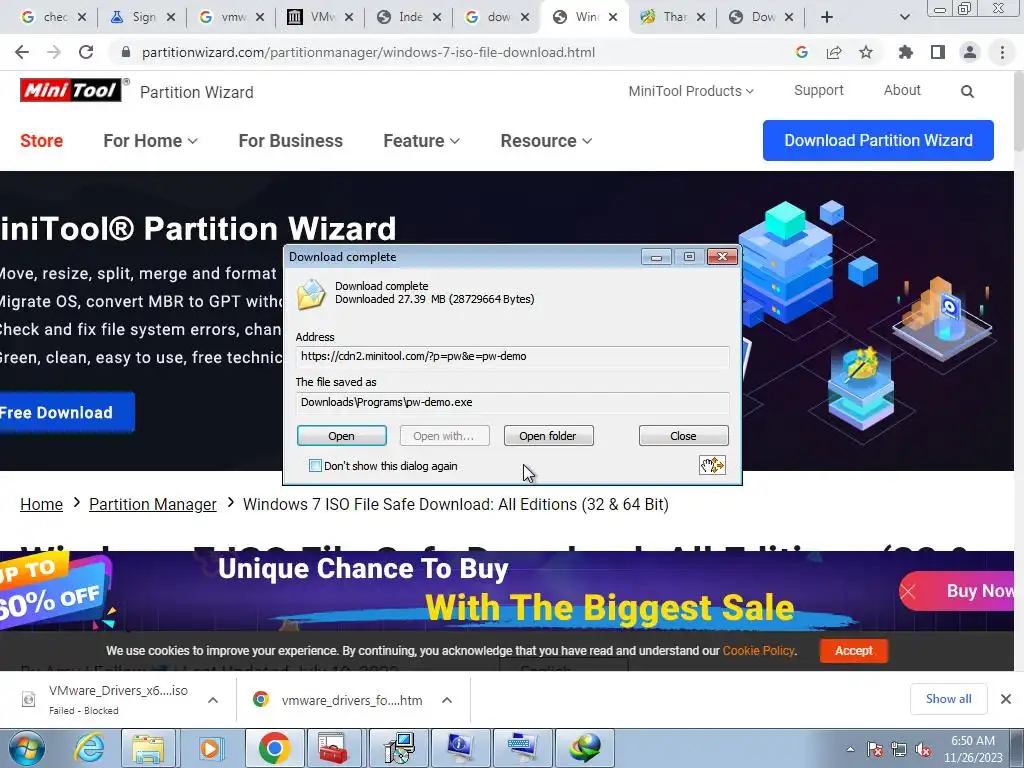Click the Google icon in the address bar

802,52
